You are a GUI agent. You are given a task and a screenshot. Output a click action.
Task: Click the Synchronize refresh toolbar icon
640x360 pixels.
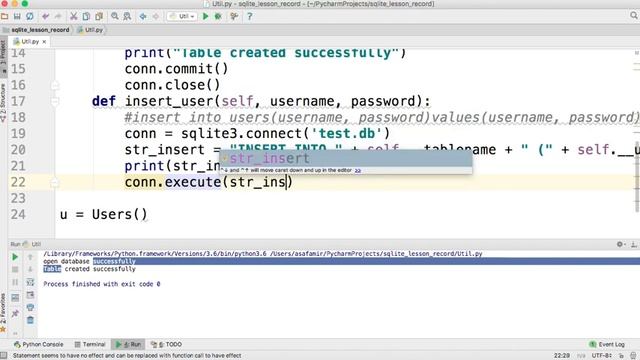[x=30, y=16]
